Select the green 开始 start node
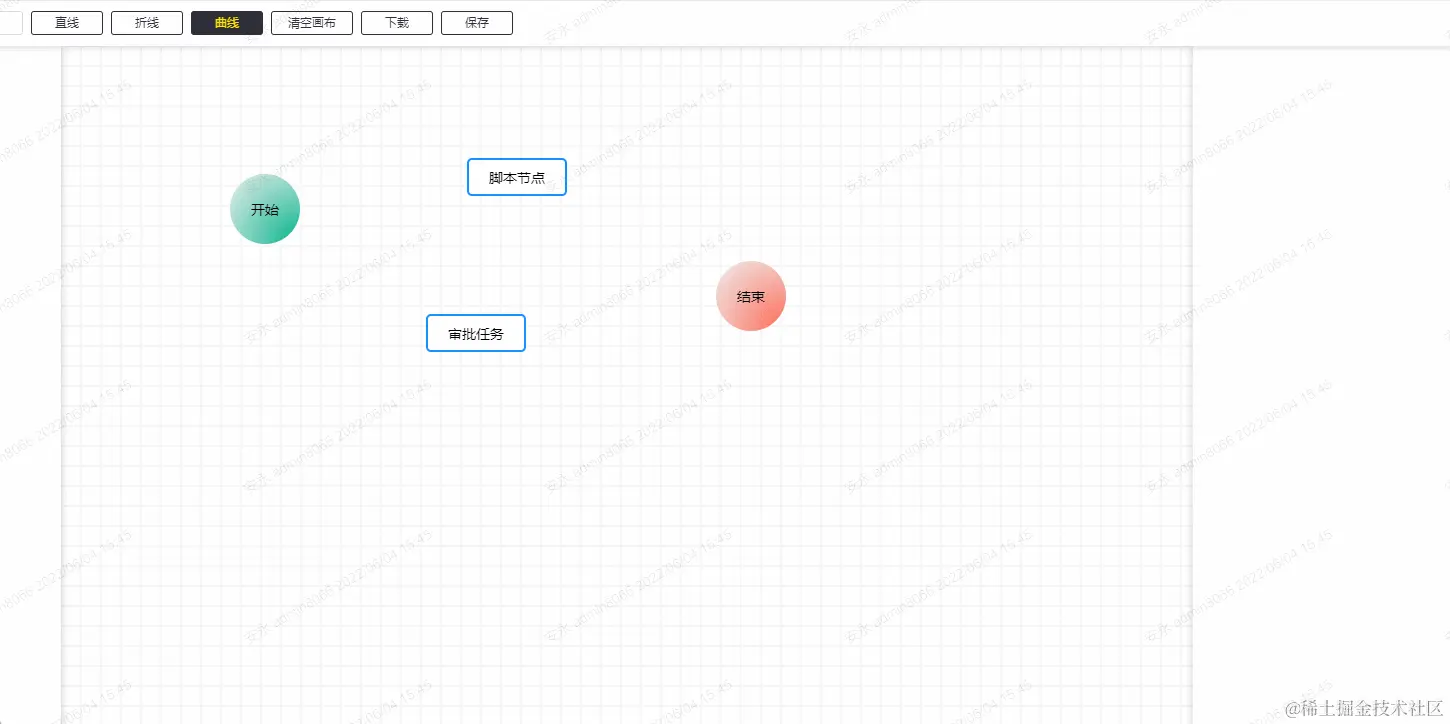 pos(265,209)
